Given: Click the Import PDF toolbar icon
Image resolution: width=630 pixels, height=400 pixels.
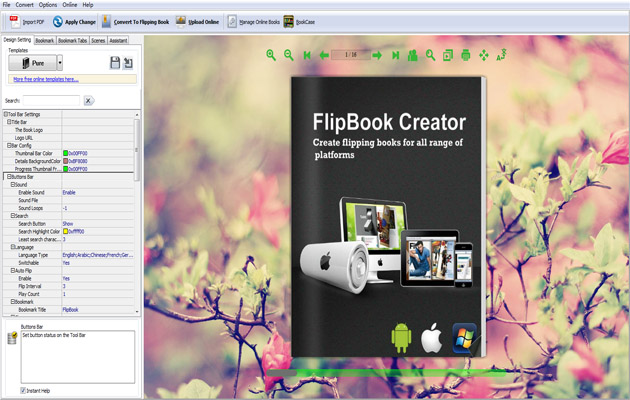Looking at the screenshot, I should coord(15,22).
